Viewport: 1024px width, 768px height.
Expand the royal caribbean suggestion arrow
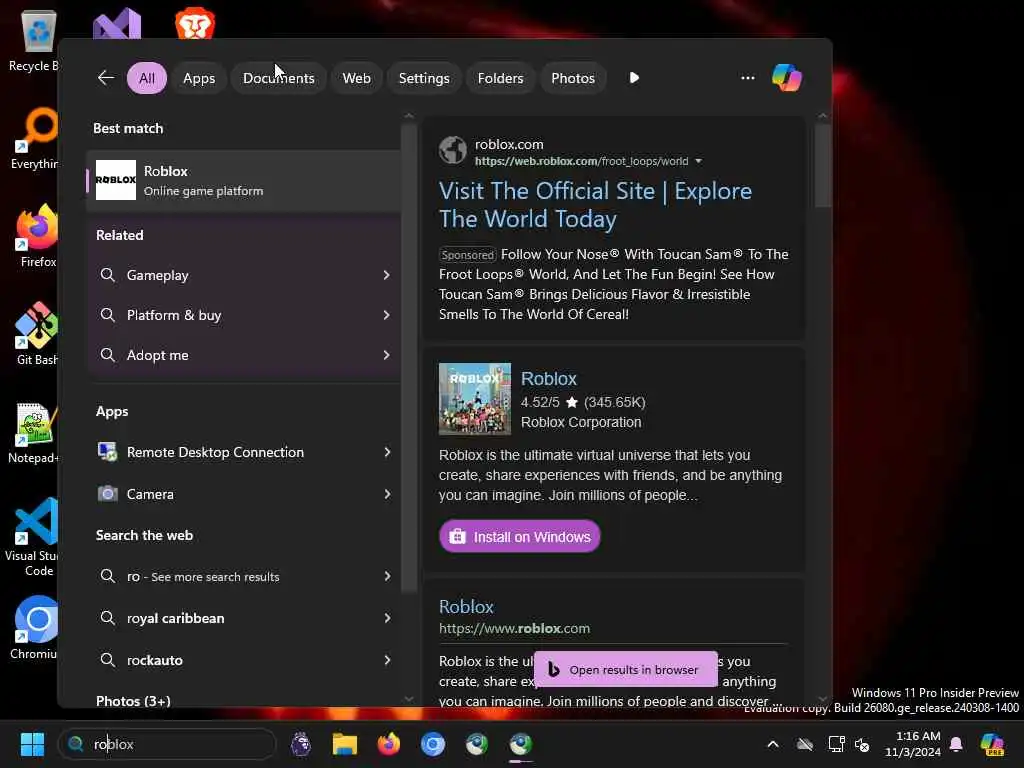click(387, 618)
